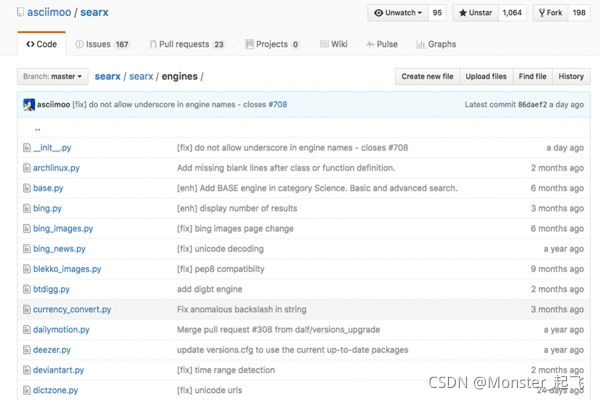Open currency_convert.py file

click(x=72, y=310)
